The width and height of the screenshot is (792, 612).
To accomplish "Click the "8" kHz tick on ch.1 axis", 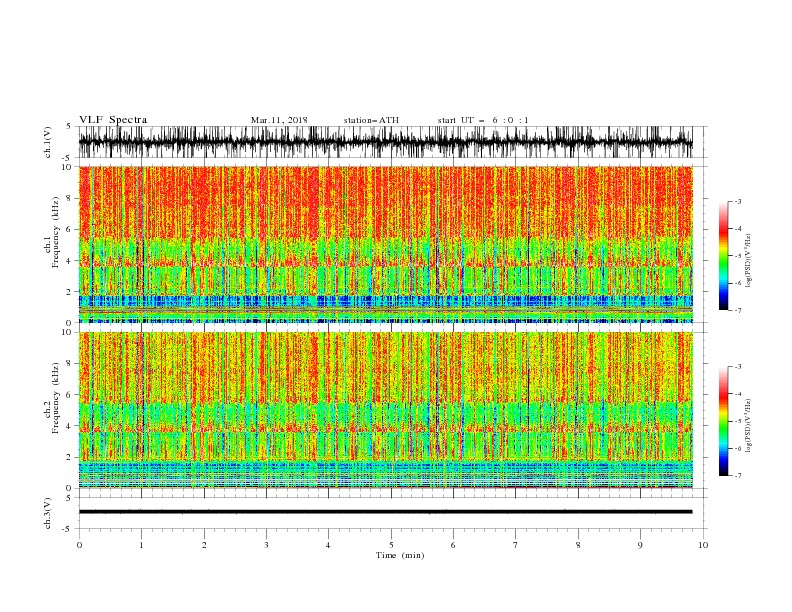I will [x=71, y=198].
